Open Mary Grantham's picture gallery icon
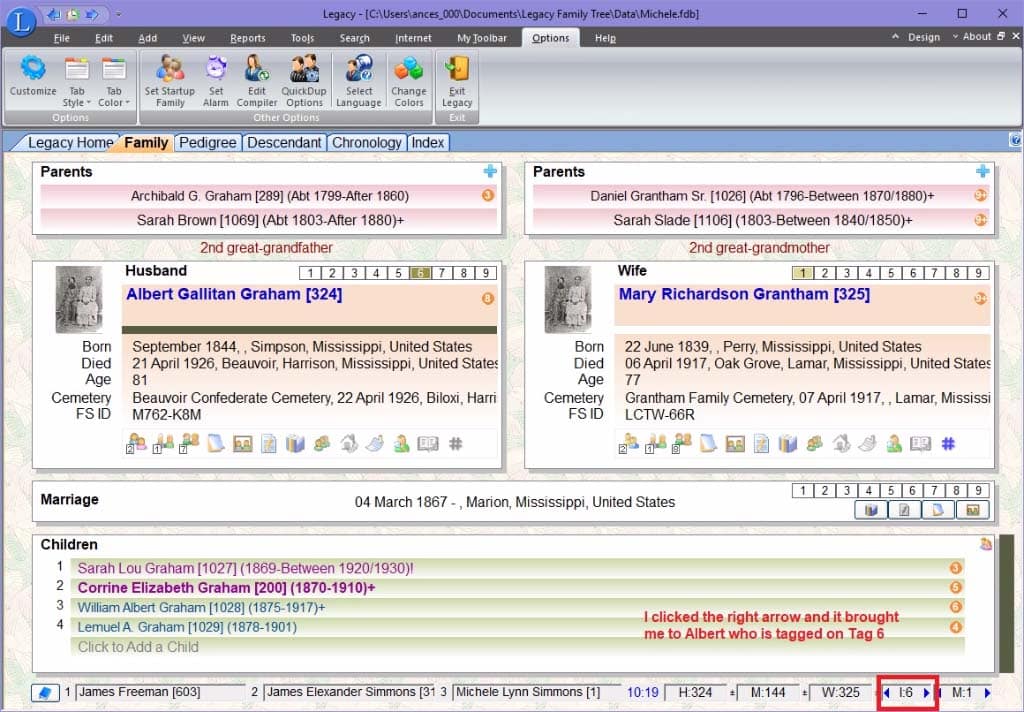 coord(735,444)
